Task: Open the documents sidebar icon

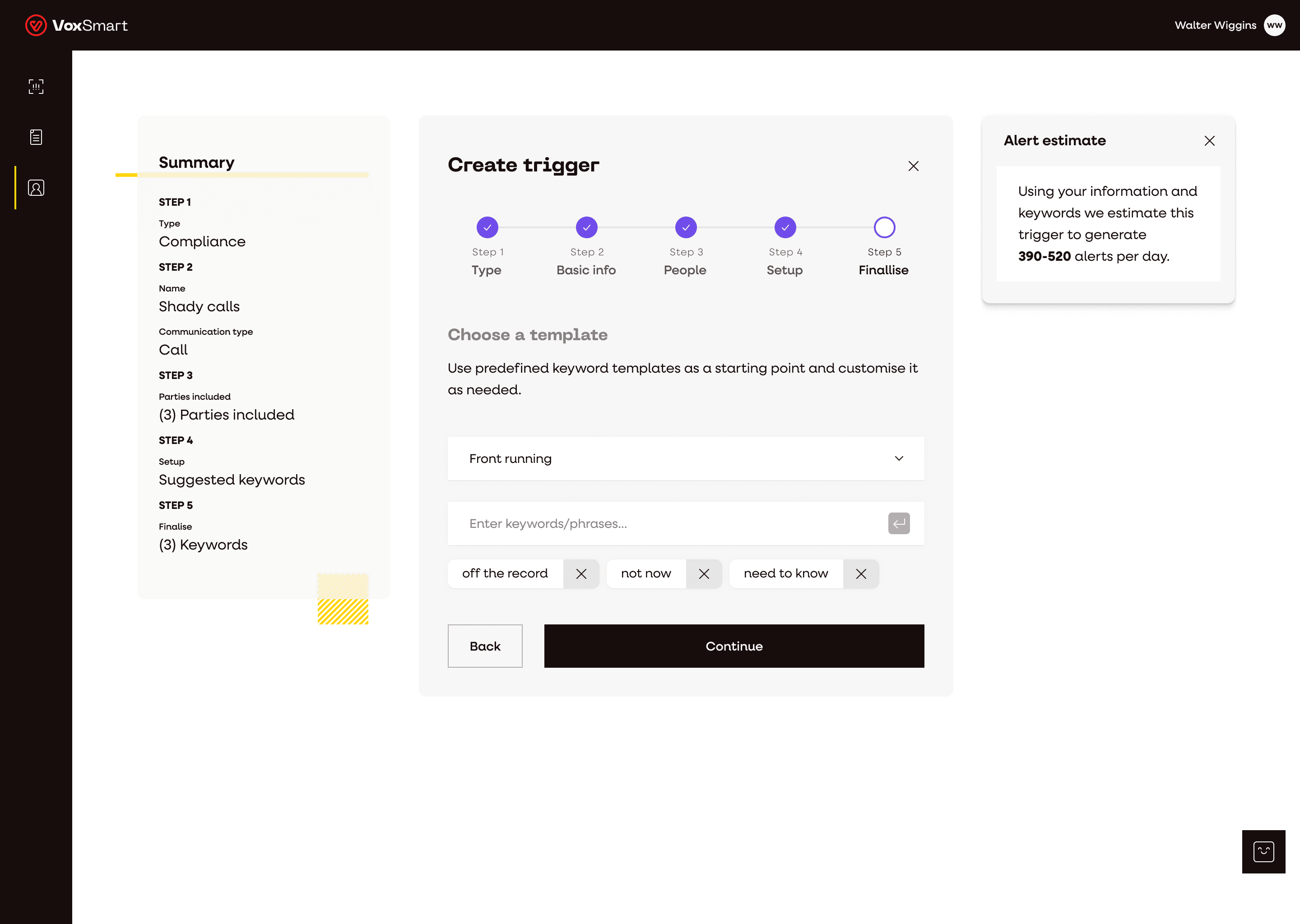Action: (36, 137)
